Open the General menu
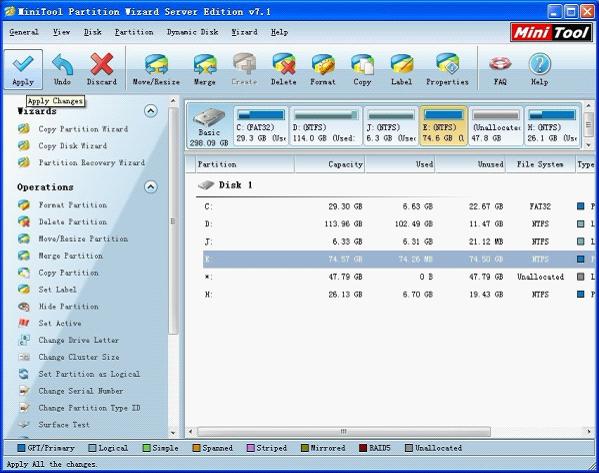The width and height of the screenshot is (599, 473). [x=24, y=32]
